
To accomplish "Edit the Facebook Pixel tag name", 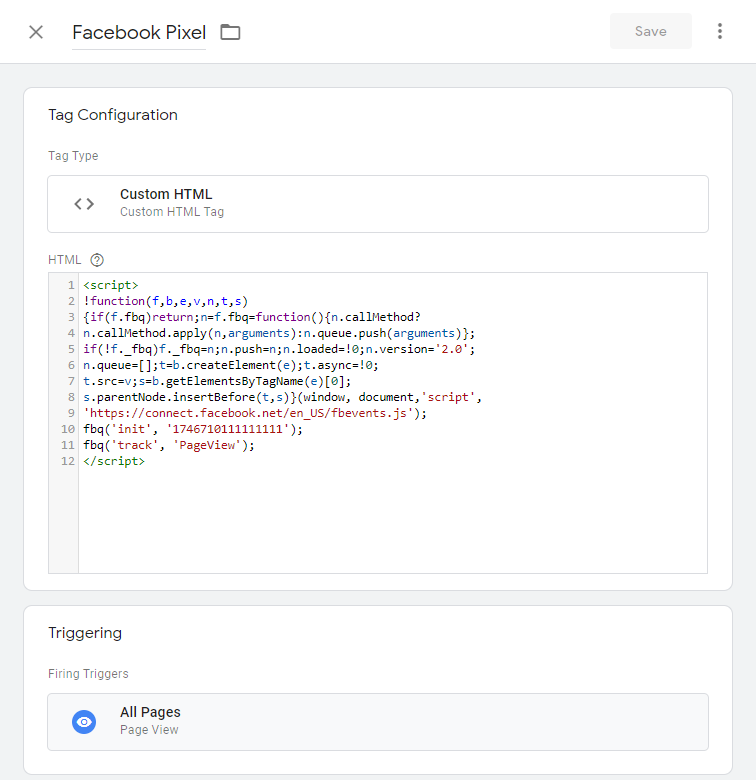I will pyautogui.click(x=139, y=33).
